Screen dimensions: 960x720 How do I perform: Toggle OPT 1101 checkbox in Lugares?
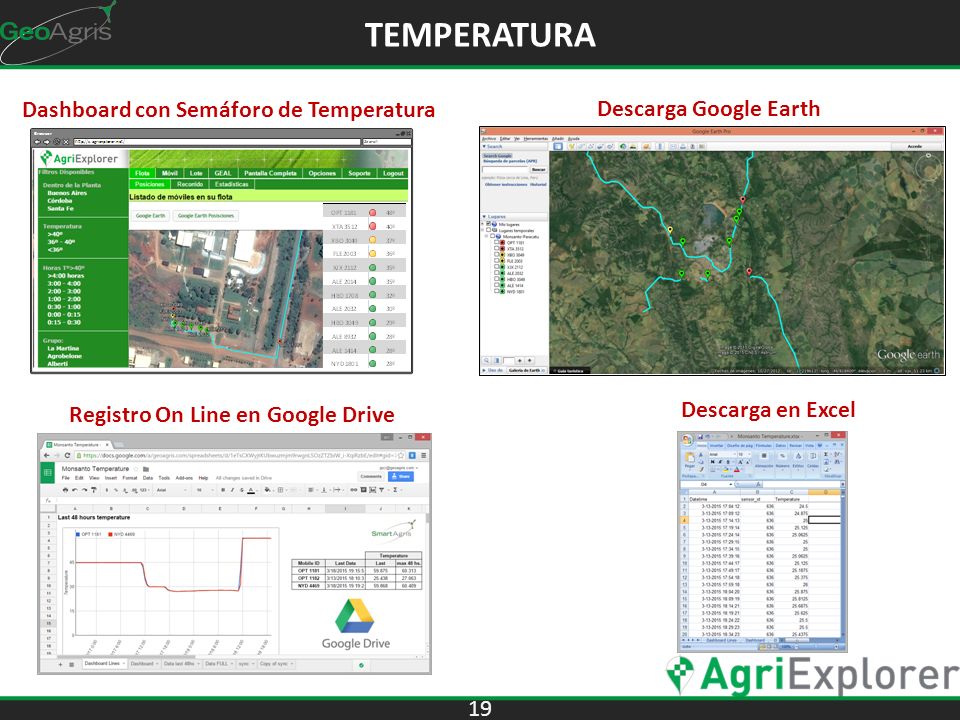pos(497,242)
